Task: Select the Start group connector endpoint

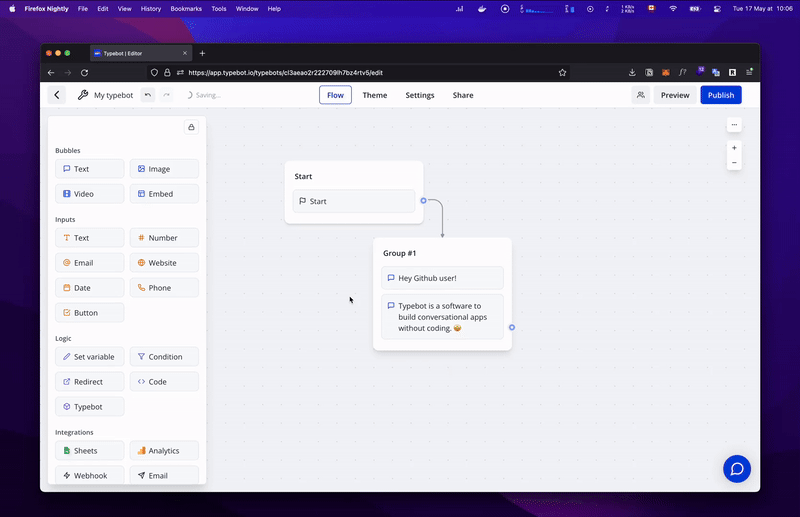Action: (423, 201)
